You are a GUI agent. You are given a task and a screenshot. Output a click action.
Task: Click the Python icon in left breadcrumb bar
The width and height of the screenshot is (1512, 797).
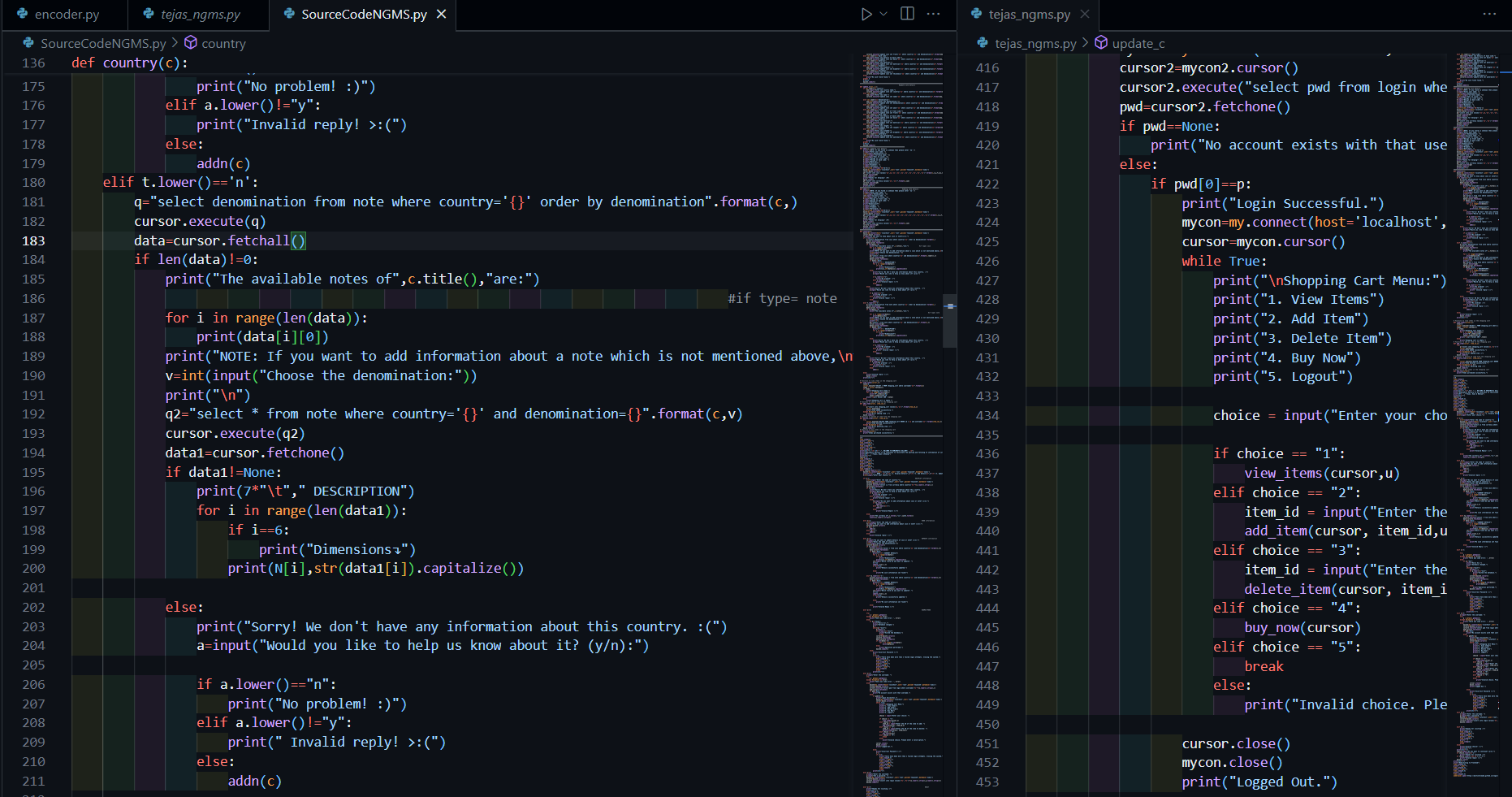28,43
